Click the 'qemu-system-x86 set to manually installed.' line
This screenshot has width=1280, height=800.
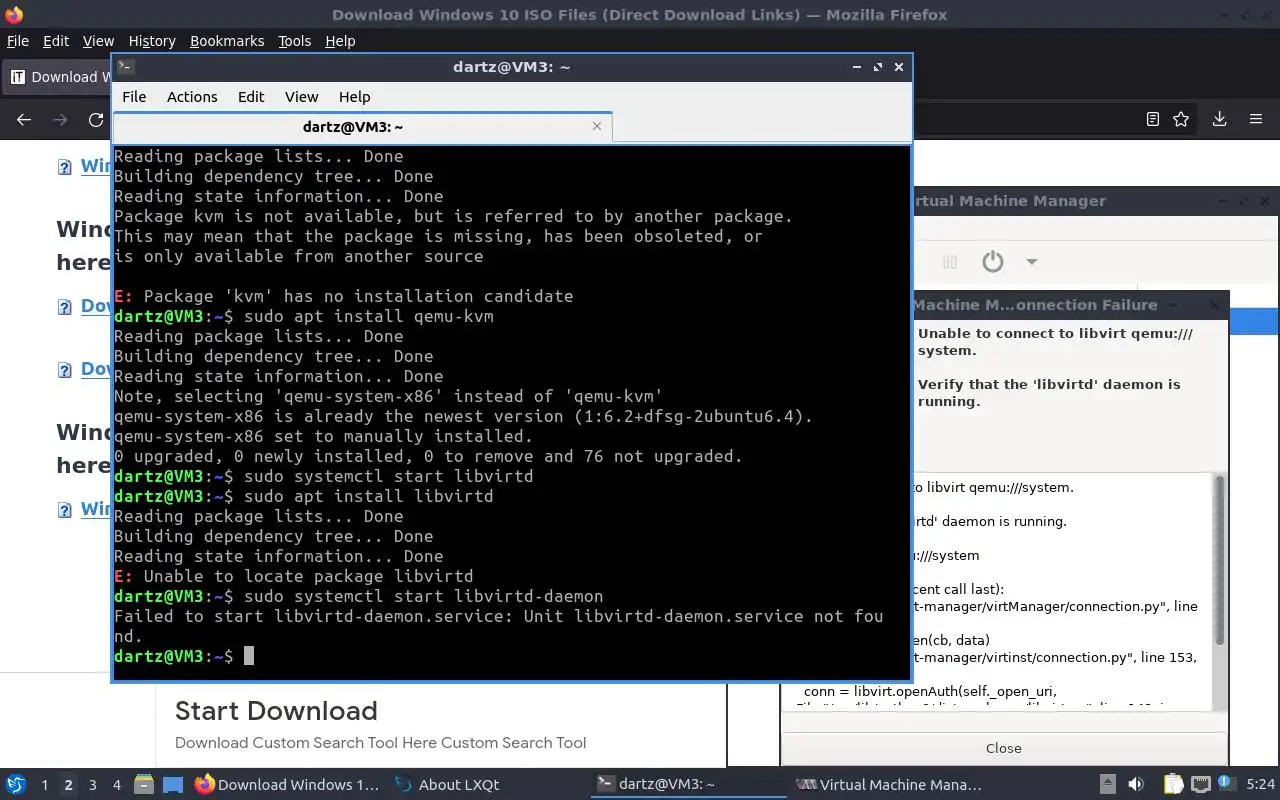pyautogui.click(x=324, y=436)
